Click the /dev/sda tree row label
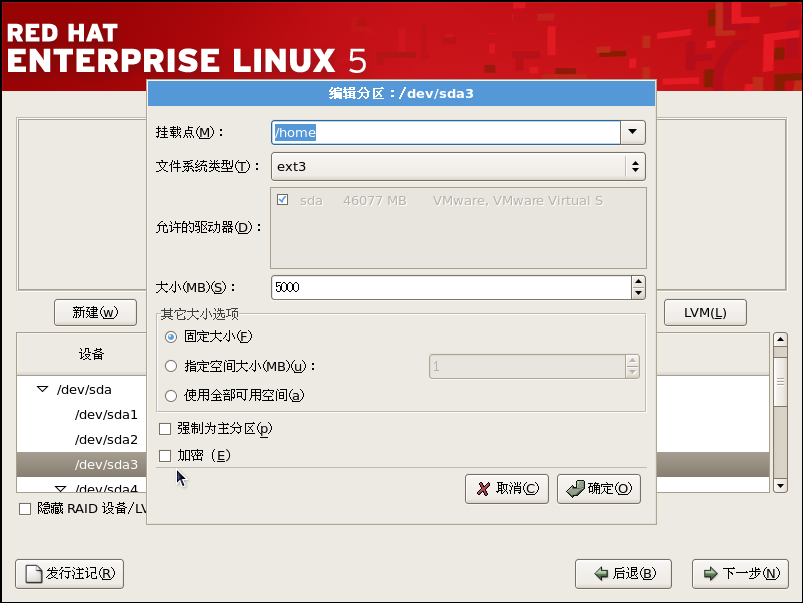Image resolution: width=803 pixels, height=603 pixels. point(84,389)
